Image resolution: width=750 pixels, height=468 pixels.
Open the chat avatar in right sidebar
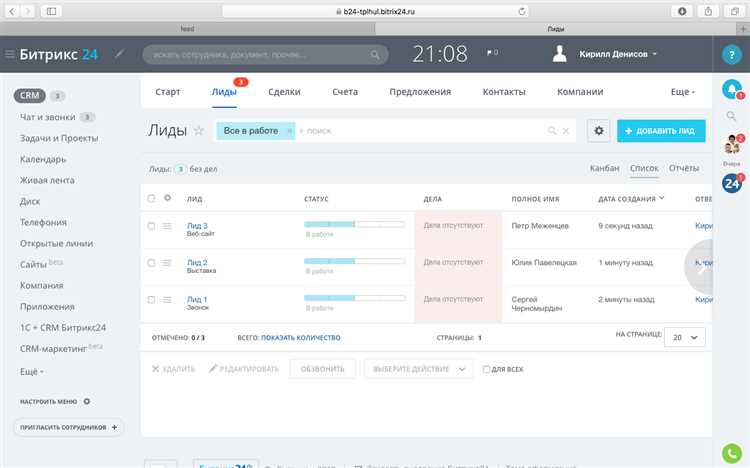tap(732, 144)
